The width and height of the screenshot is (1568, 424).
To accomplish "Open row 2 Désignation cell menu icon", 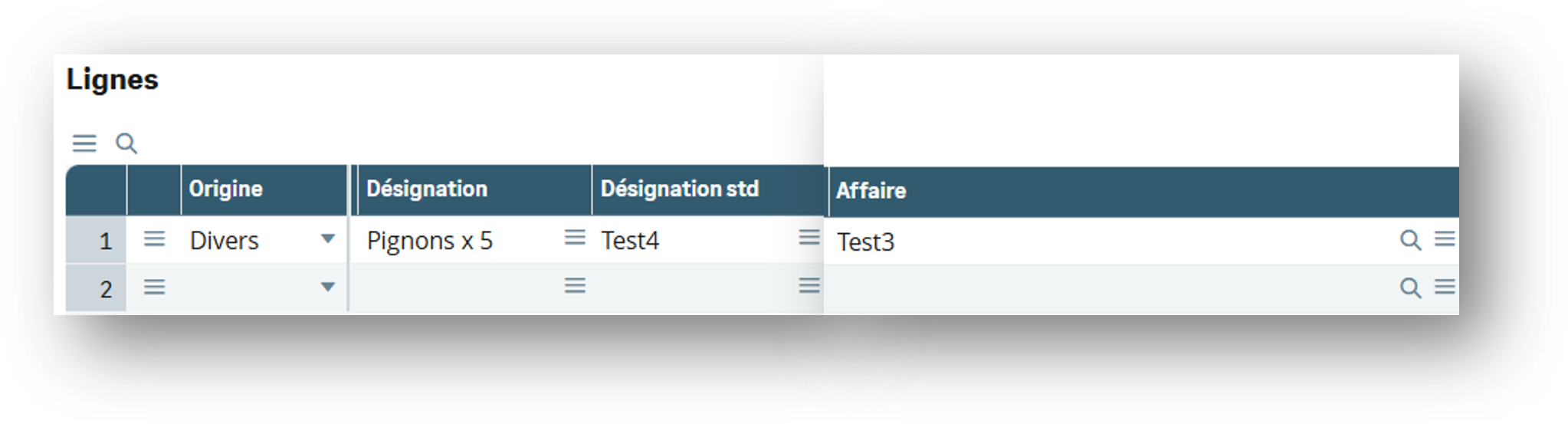I will (575, 286).
